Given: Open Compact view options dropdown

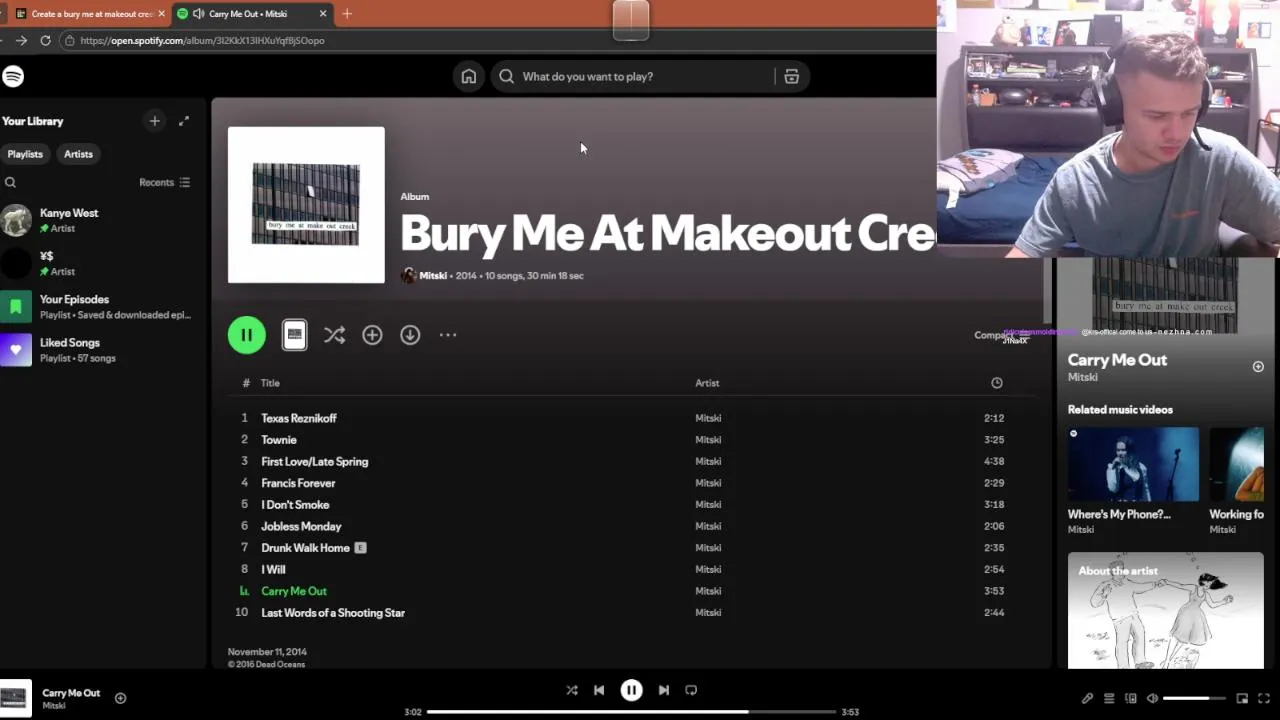Looking at the screenshot, I should [x=1001, y=336].
